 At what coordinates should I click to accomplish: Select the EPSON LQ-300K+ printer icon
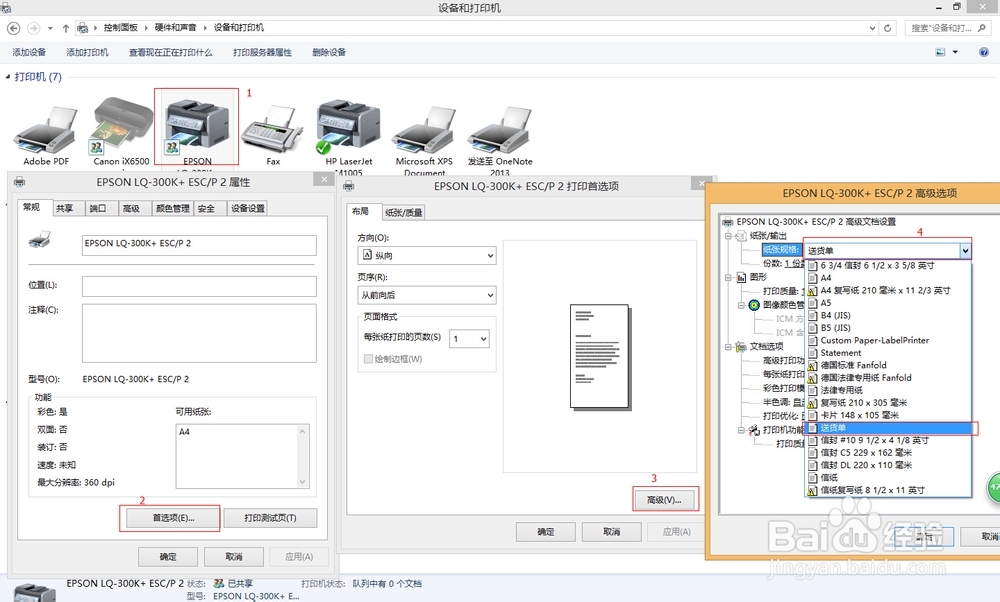(197, 126)
